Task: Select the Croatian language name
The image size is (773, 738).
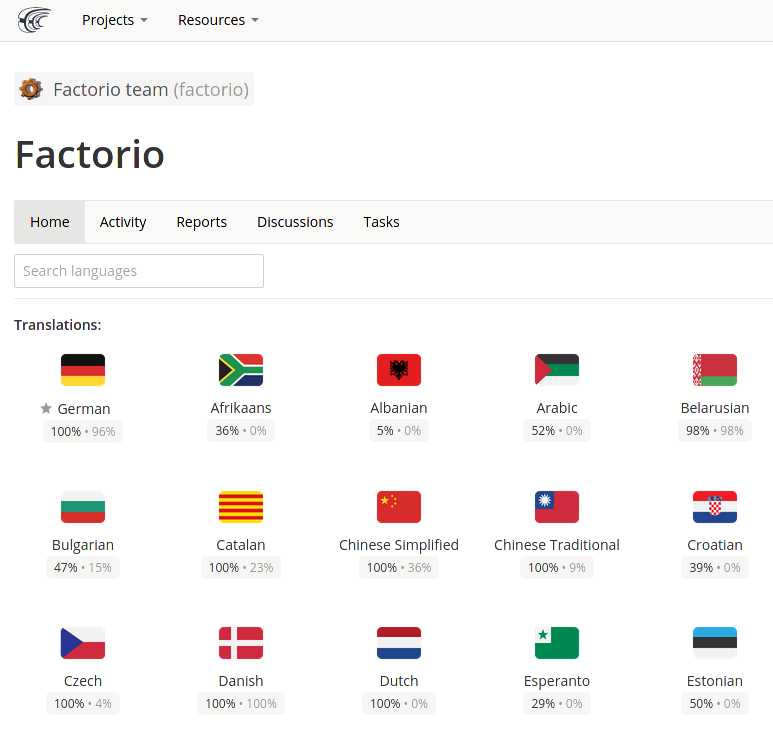Action: pyautogui.click(x=715, y=545)
